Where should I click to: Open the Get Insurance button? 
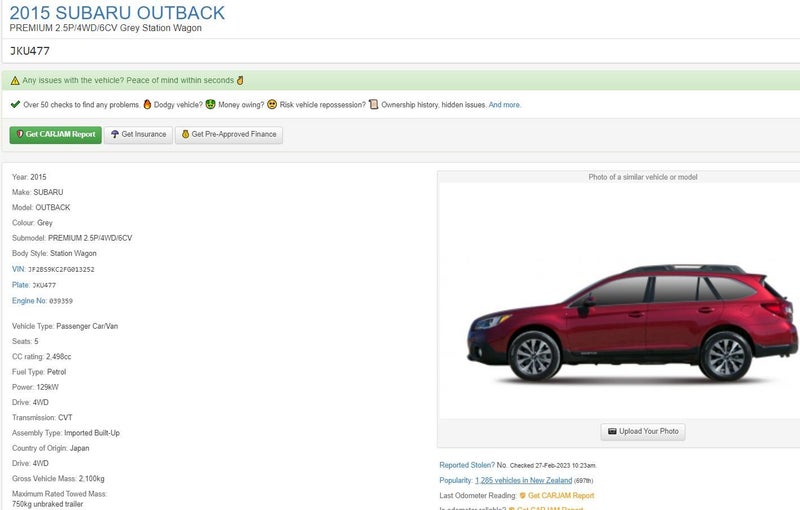click(x=138, y=135)
